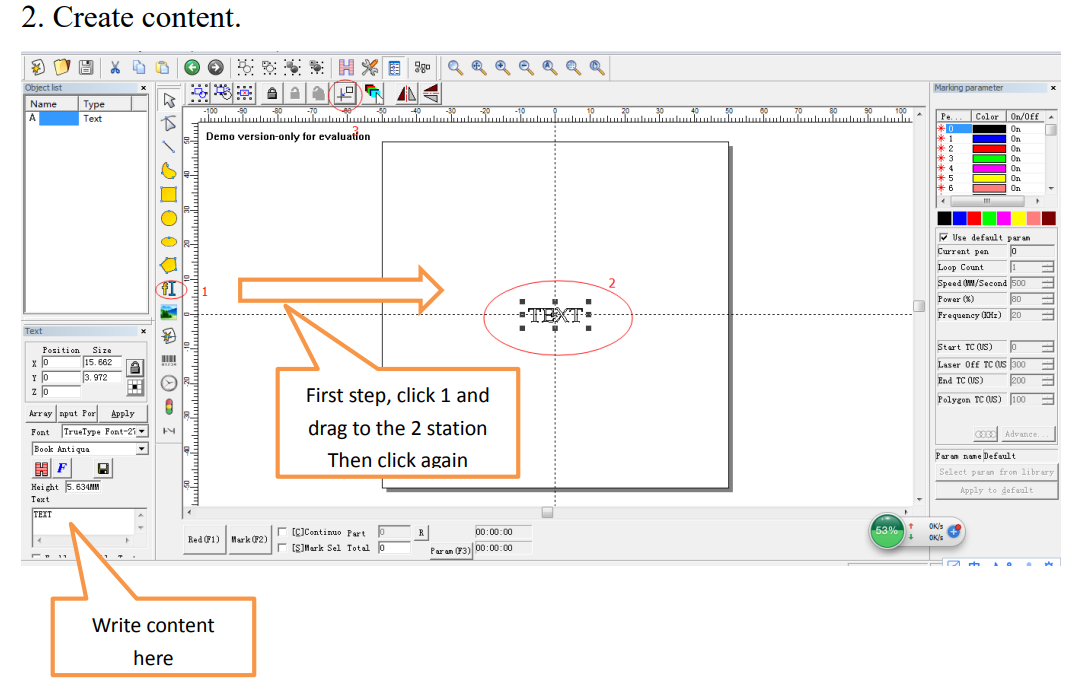Expand the Book Antiqua font dropdown
Image resolution: width=1072 pixels, height=687 pixels.
142,450
